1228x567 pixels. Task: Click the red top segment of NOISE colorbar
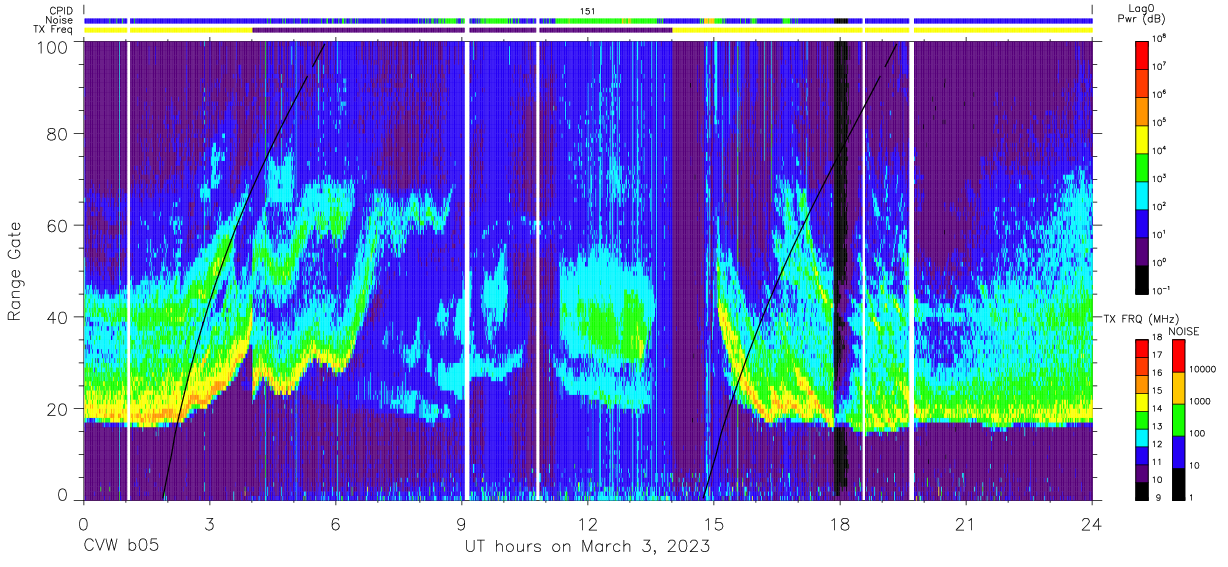[x=1178, y=355]
